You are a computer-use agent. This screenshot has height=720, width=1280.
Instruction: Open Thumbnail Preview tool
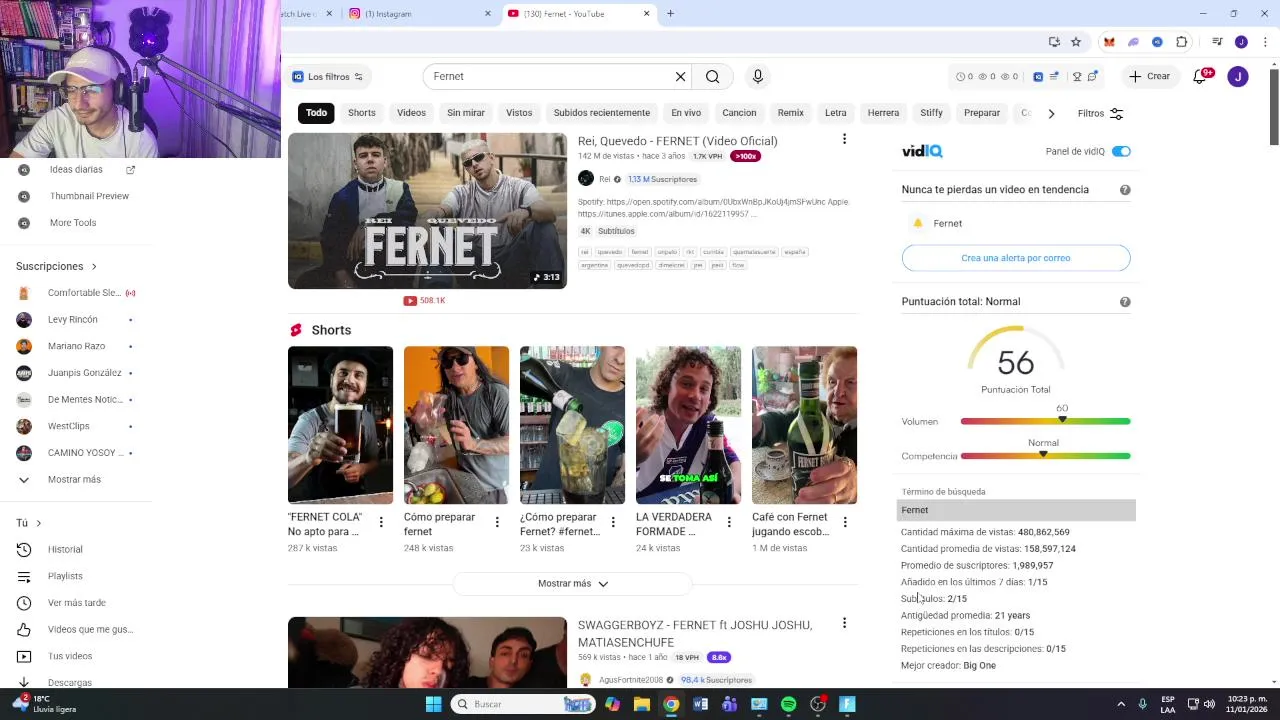[x=89, y=196]
